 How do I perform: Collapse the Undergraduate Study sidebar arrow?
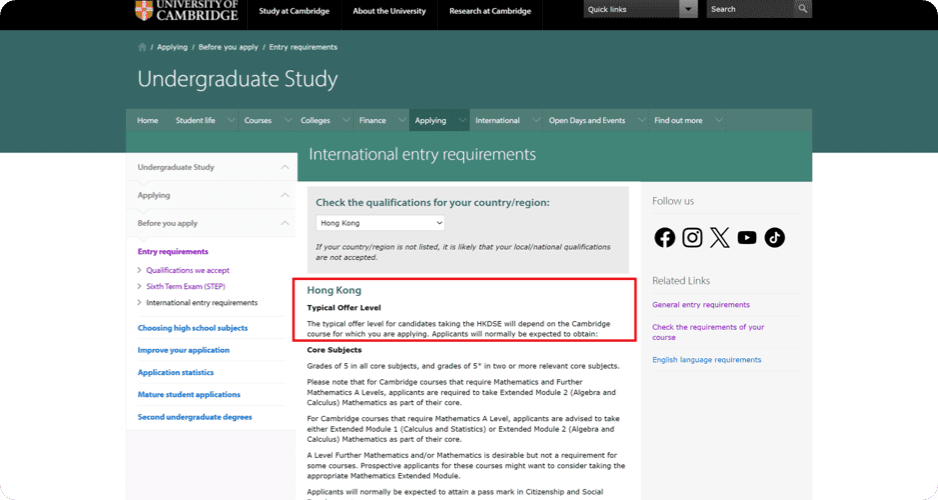pyautogui.click(x=285, y=167)
